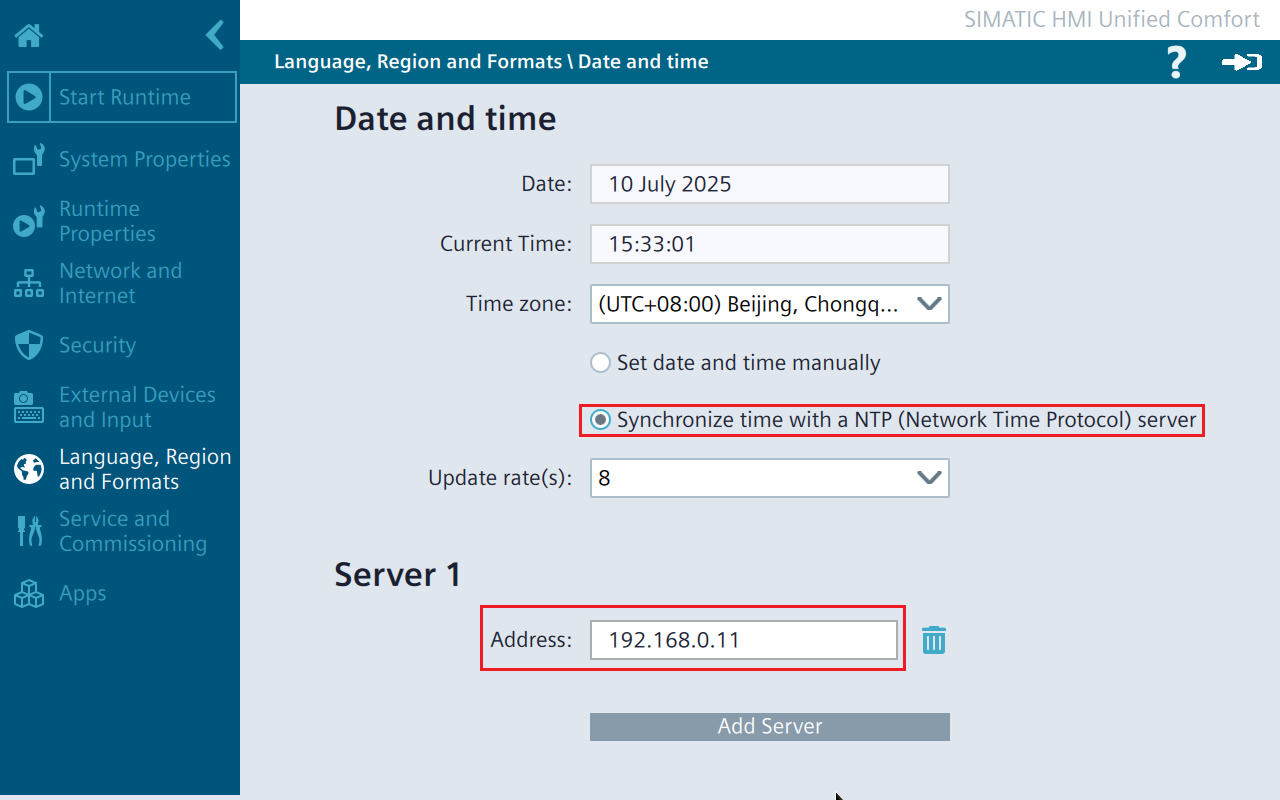This screenshot has height=800, width=1280.
Task: Collapse the sidebar with the left chevron
Action: coord(215,36)
